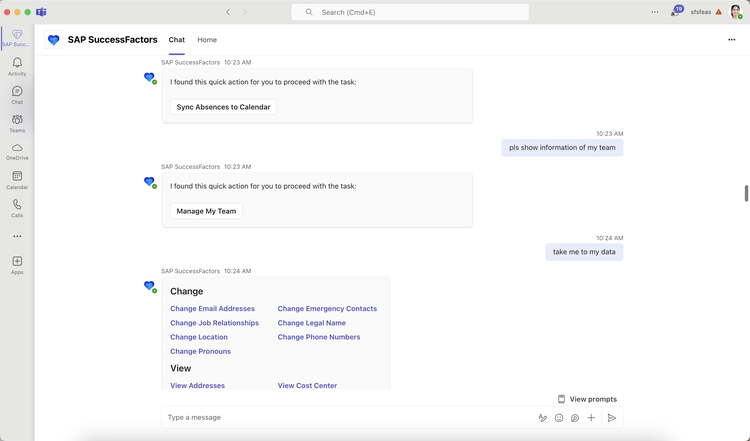Click the SAP SuccessFactors heart logo in header

coord(54,40)
